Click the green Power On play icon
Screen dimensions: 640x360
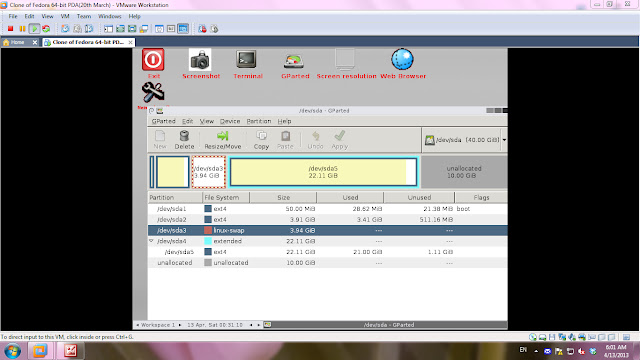[x=34, y=29]
